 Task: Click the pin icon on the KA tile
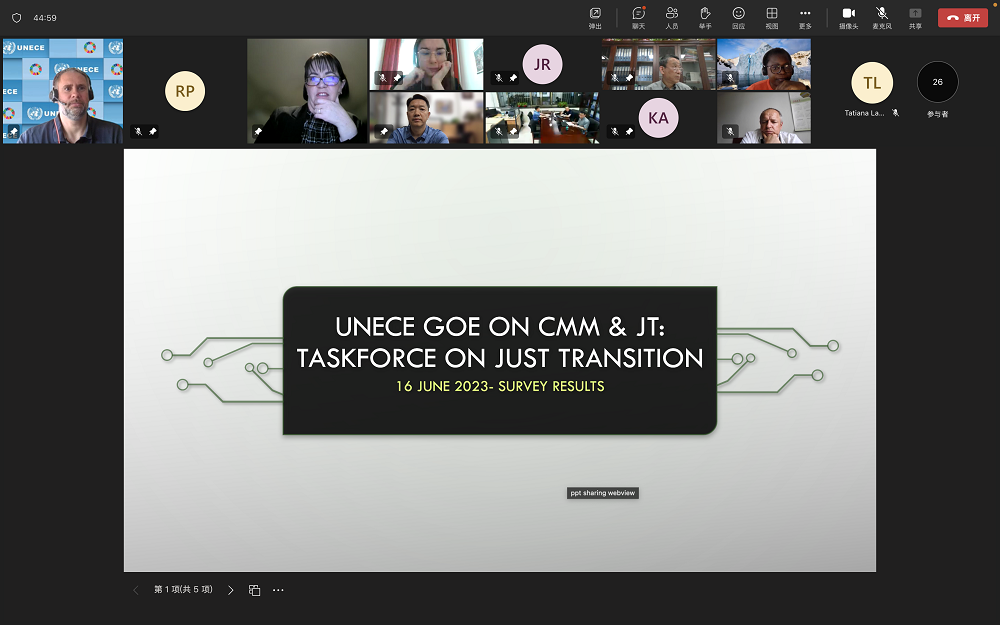629,131
